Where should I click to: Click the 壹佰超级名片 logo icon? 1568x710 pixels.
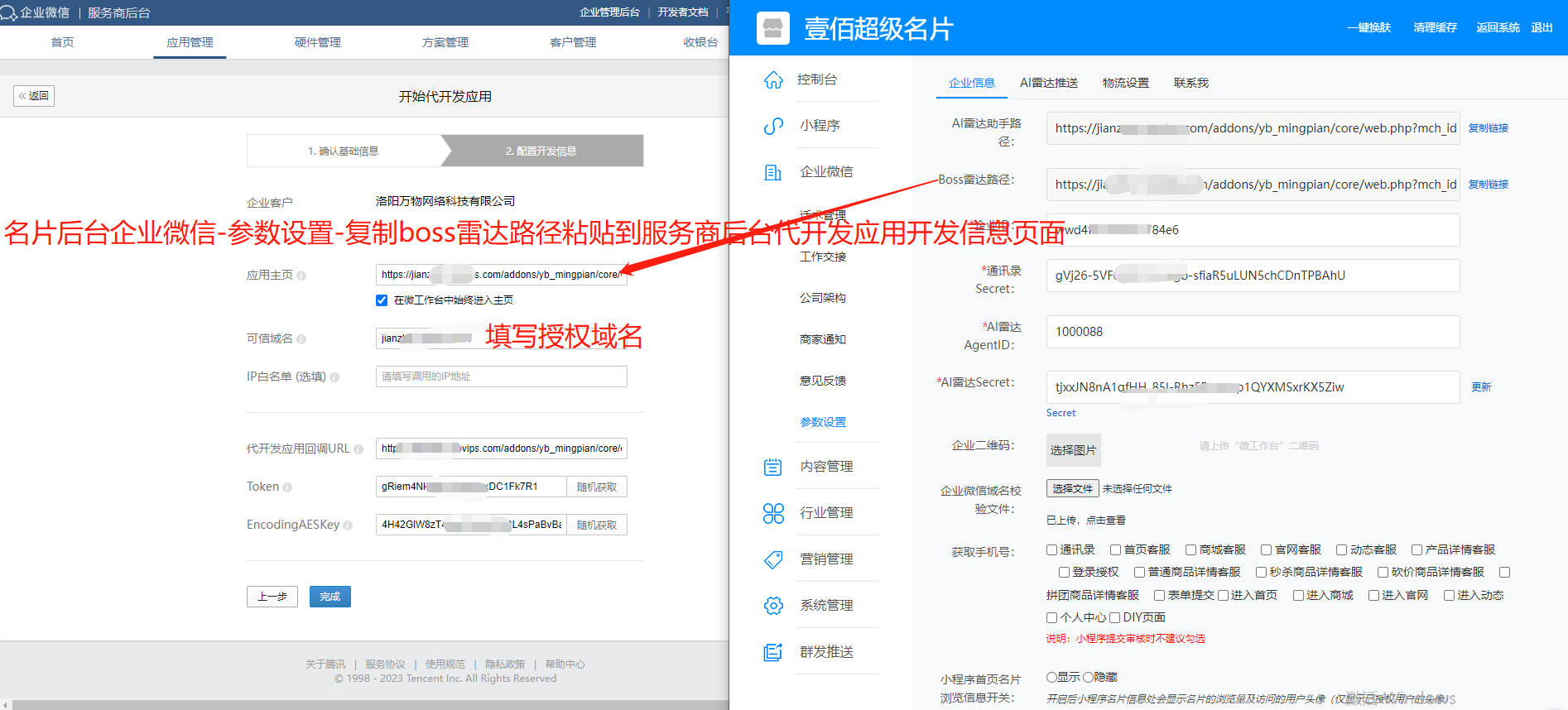772,28
